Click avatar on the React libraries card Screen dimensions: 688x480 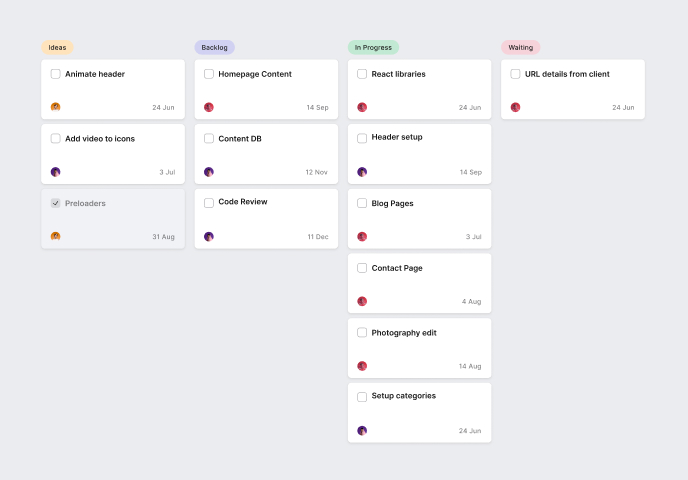(362, 107)
